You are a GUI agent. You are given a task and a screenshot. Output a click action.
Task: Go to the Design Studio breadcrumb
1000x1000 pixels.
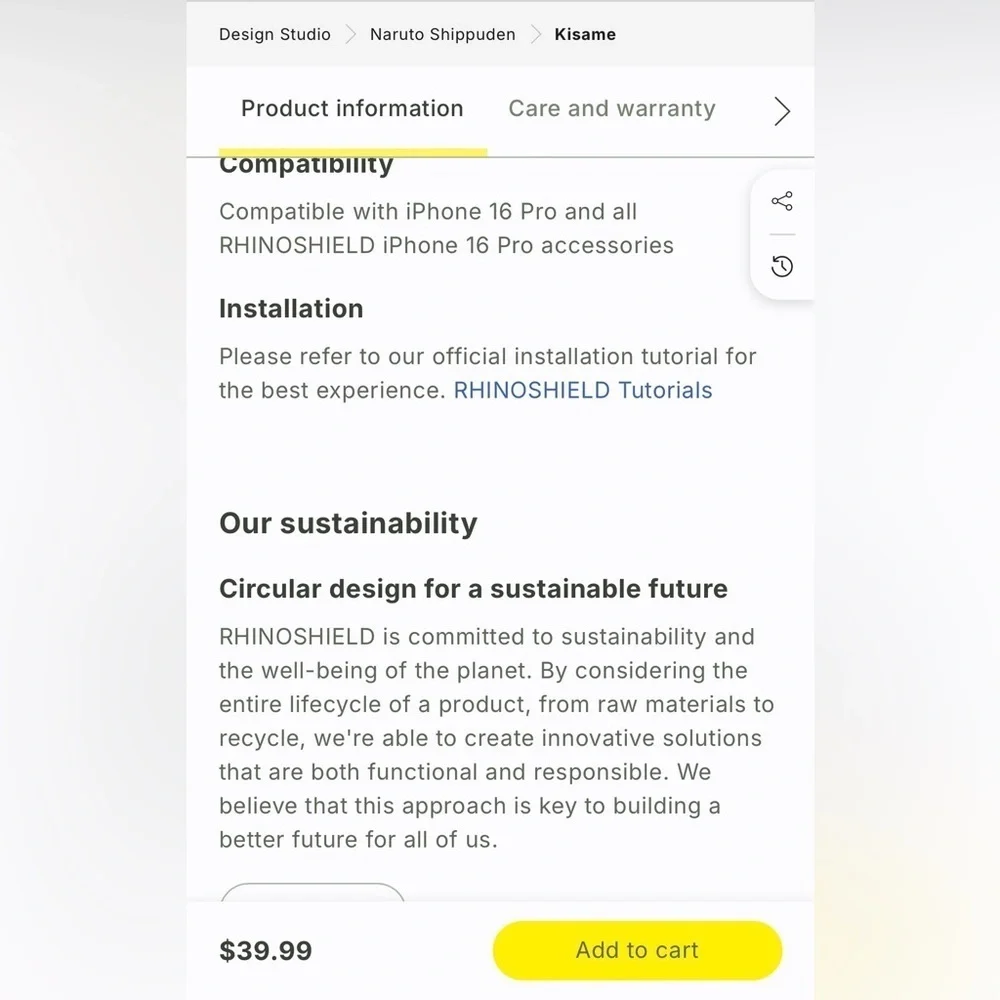(275, 34)
